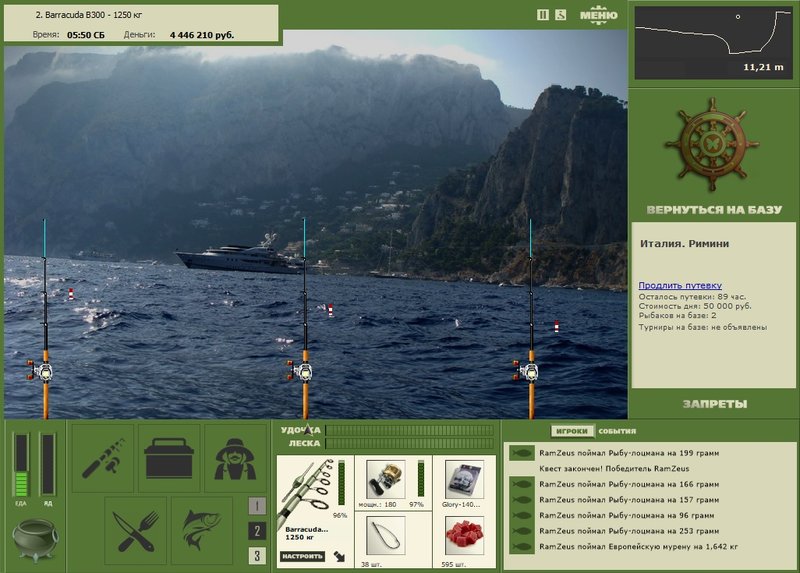
Task: Click the red meat bait thumbnail
Action: (464, 536)
